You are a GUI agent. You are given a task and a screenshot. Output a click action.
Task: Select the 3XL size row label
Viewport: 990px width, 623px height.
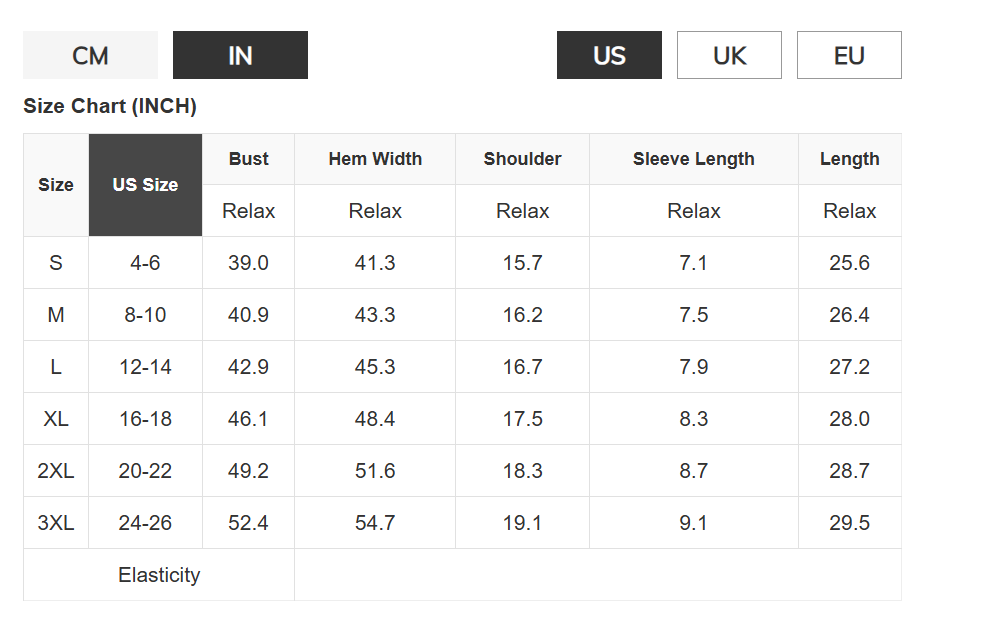coord(56,523)
